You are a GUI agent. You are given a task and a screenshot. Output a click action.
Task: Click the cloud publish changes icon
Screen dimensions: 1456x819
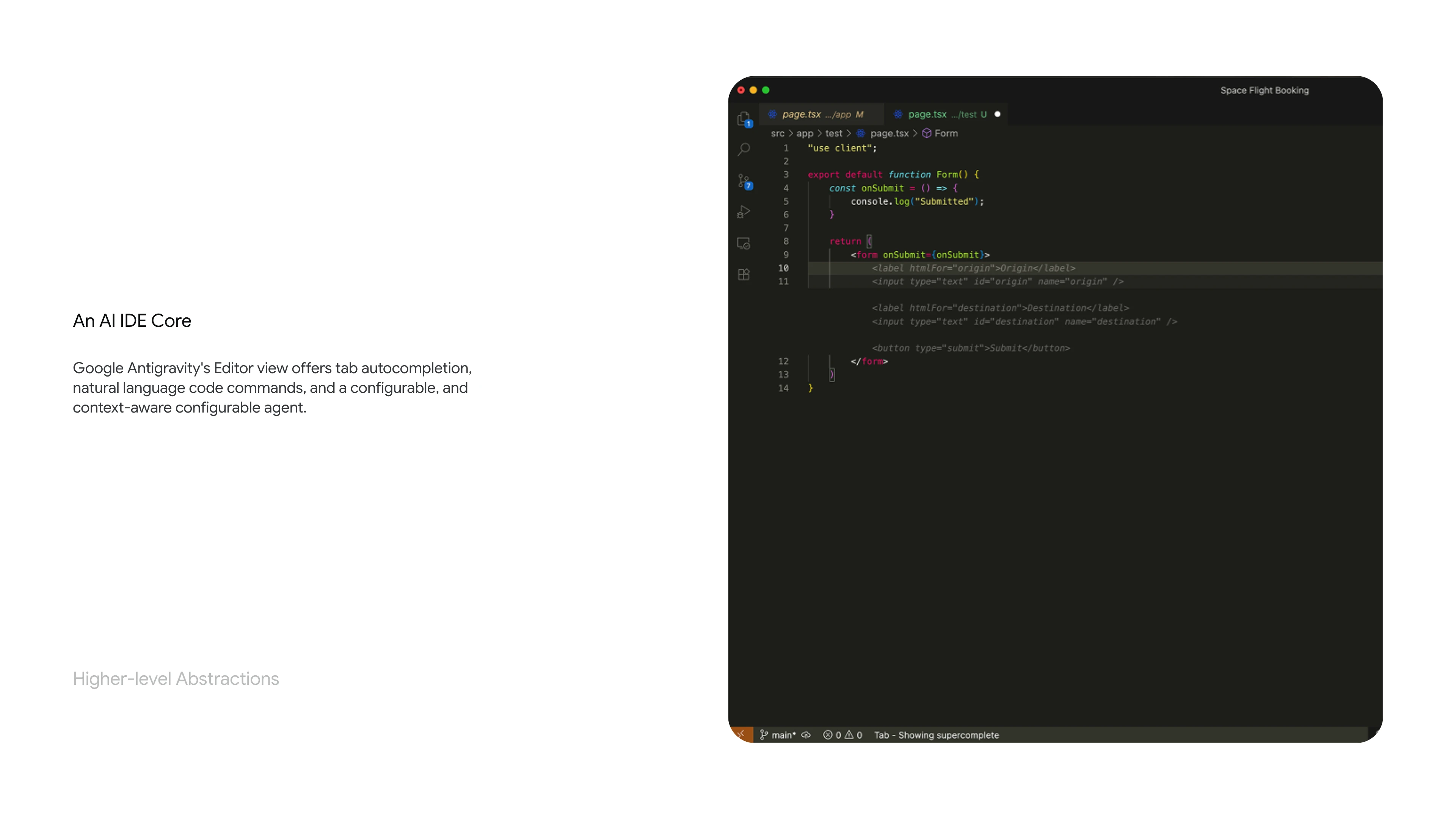pyautogui.click(x=806, y=735)
